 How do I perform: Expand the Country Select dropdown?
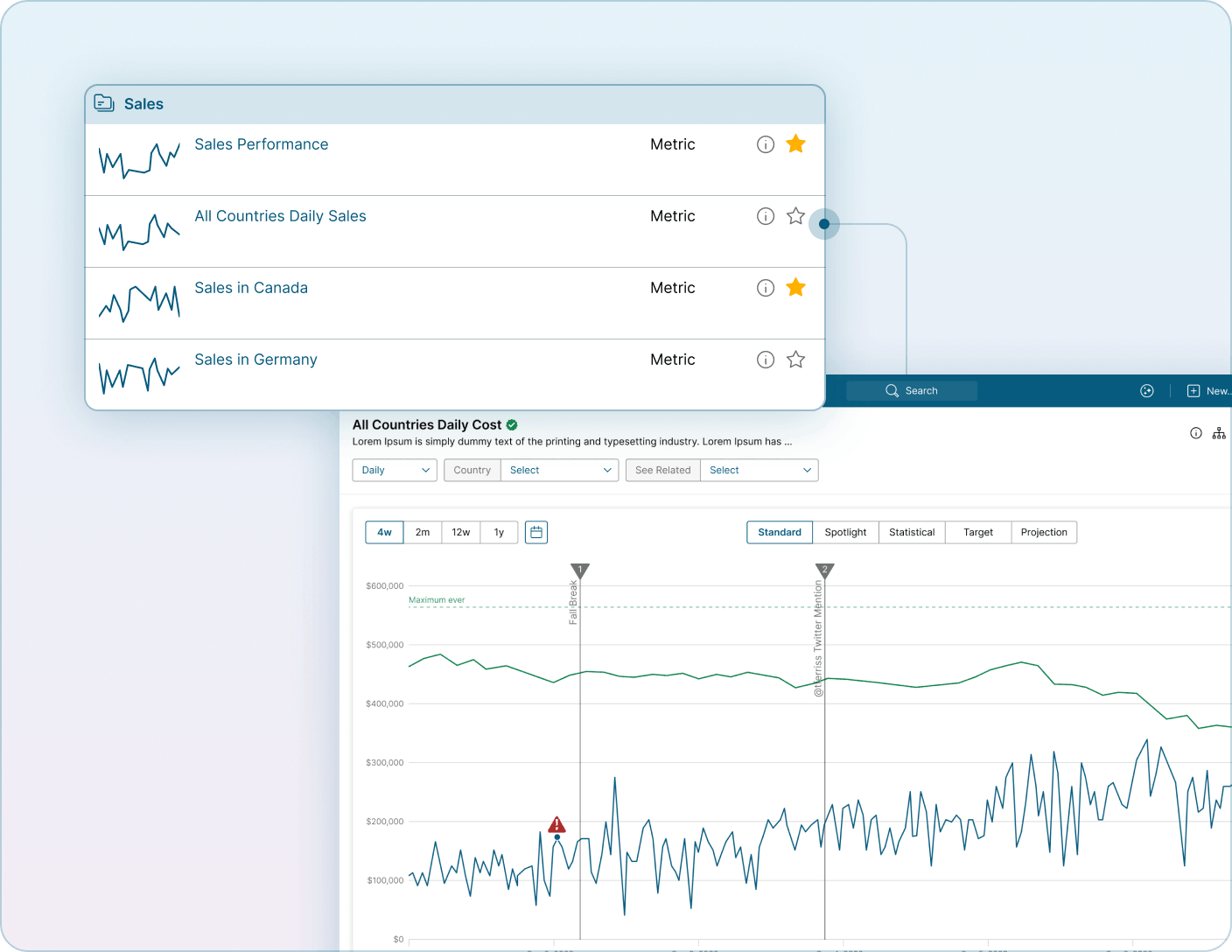click(x=559, y=470)
